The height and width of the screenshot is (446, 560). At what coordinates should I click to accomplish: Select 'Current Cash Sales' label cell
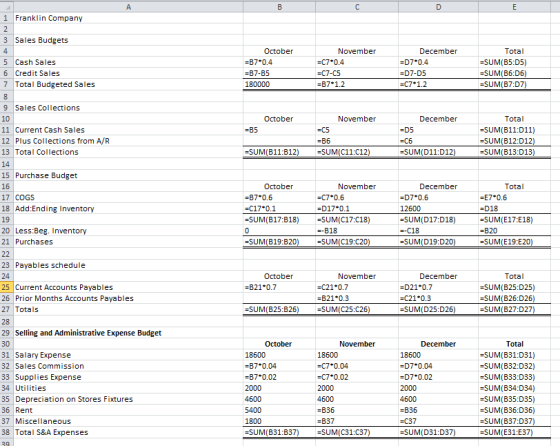(129, 130)
